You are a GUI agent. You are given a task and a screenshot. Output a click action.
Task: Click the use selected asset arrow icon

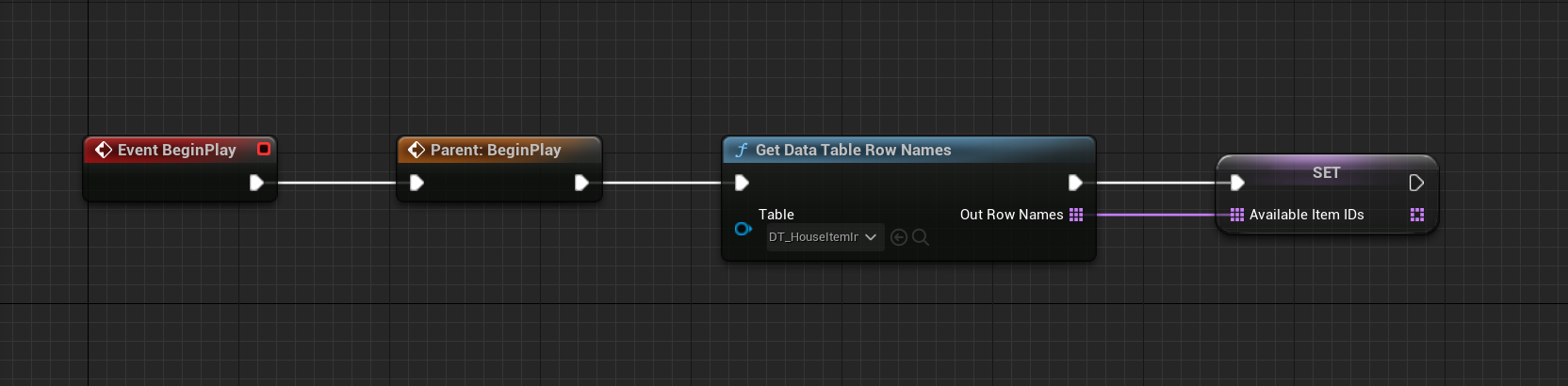899,237
